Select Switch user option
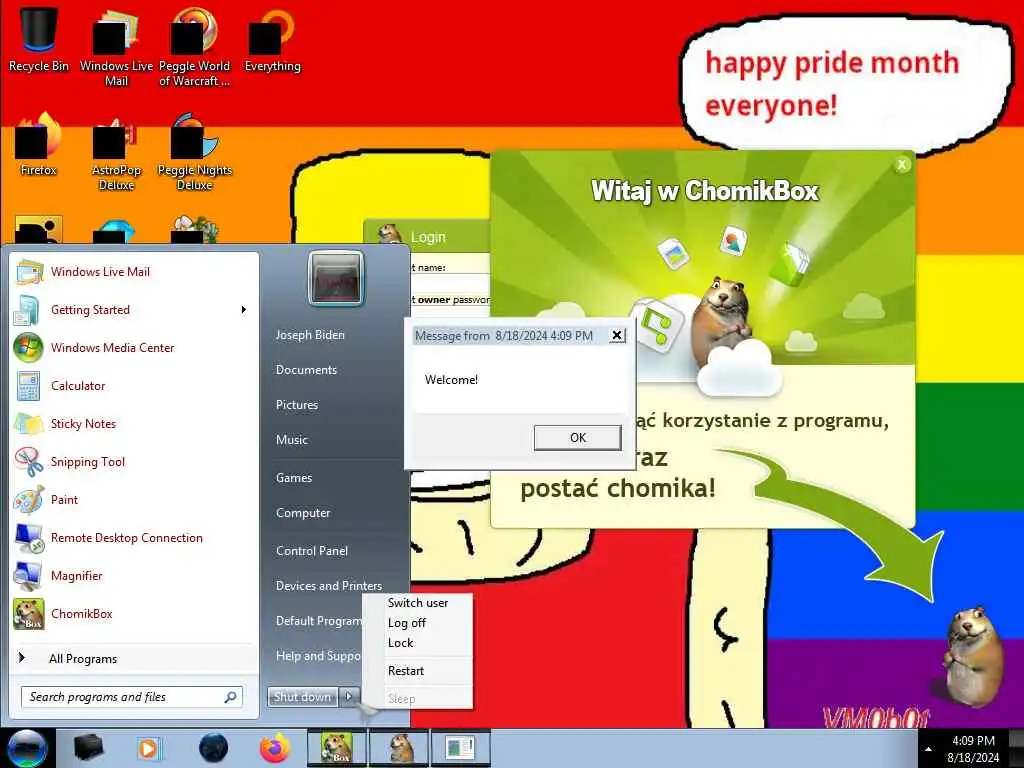 418,603
